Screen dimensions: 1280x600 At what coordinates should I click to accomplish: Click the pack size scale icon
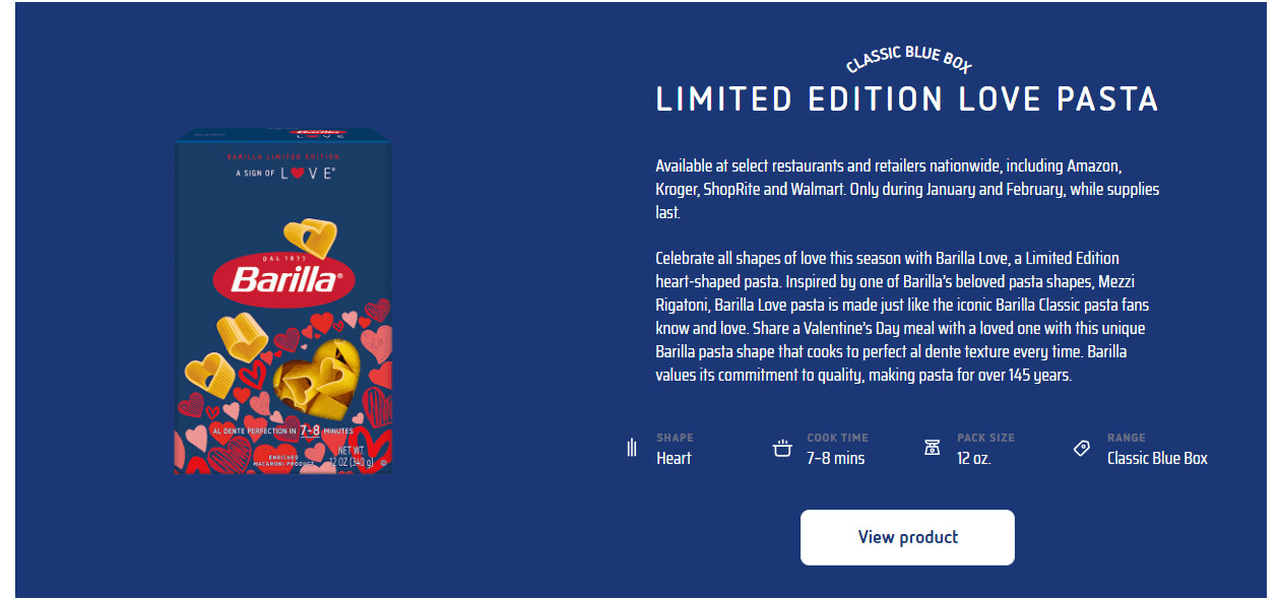click(932, 448)
